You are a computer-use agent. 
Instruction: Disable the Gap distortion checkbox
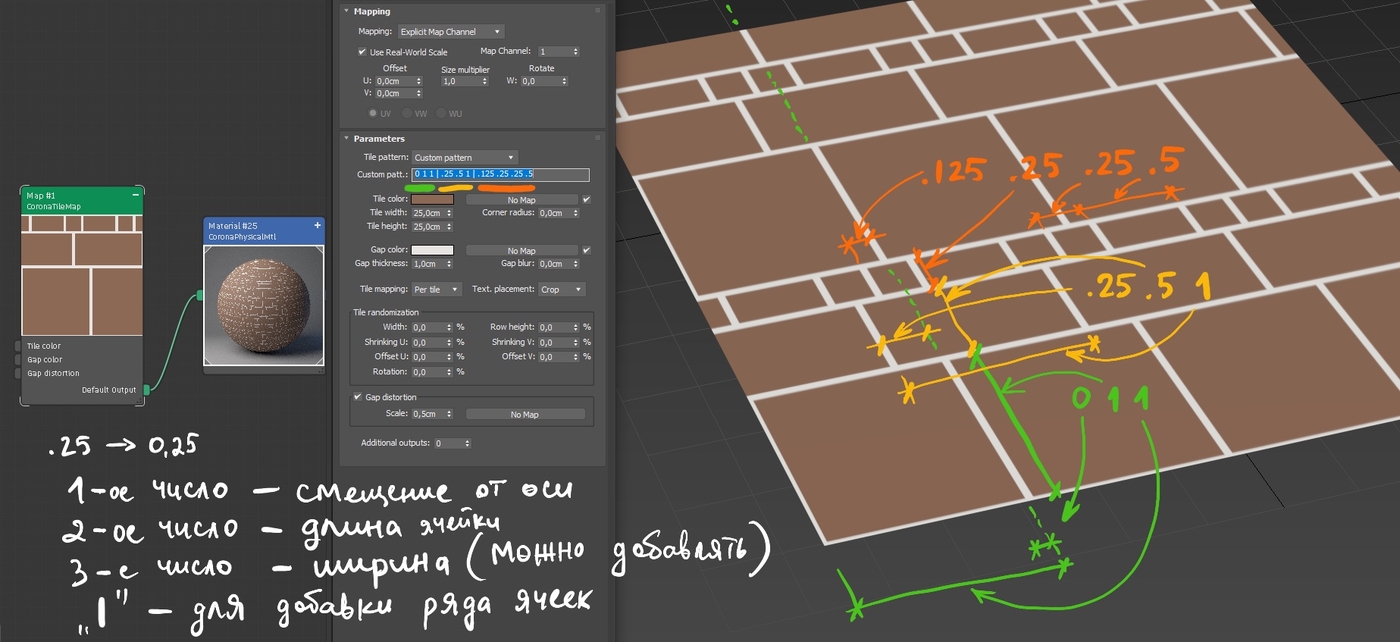tap(359, 397)
